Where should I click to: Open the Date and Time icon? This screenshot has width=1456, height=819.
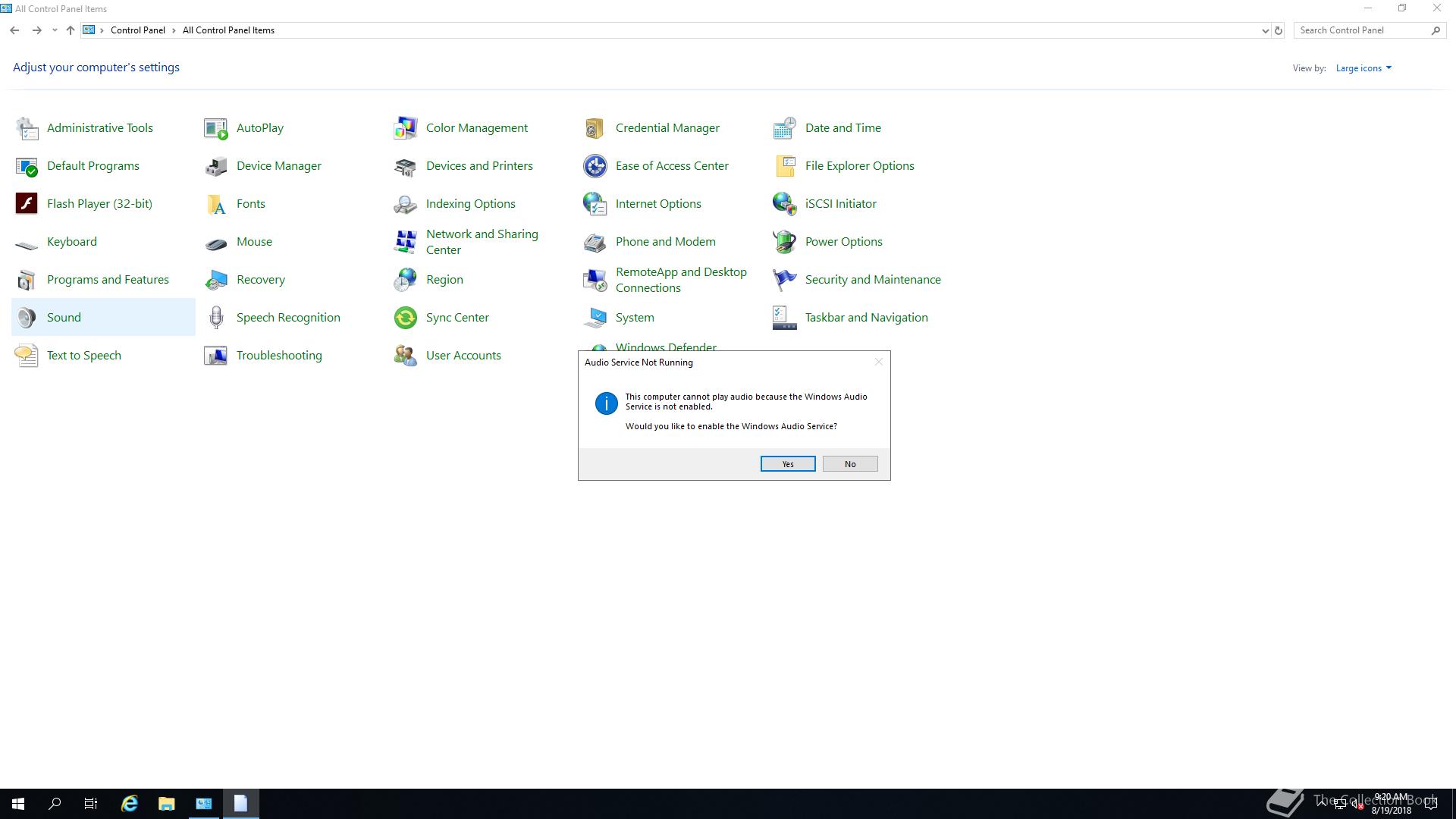point(785,128)
